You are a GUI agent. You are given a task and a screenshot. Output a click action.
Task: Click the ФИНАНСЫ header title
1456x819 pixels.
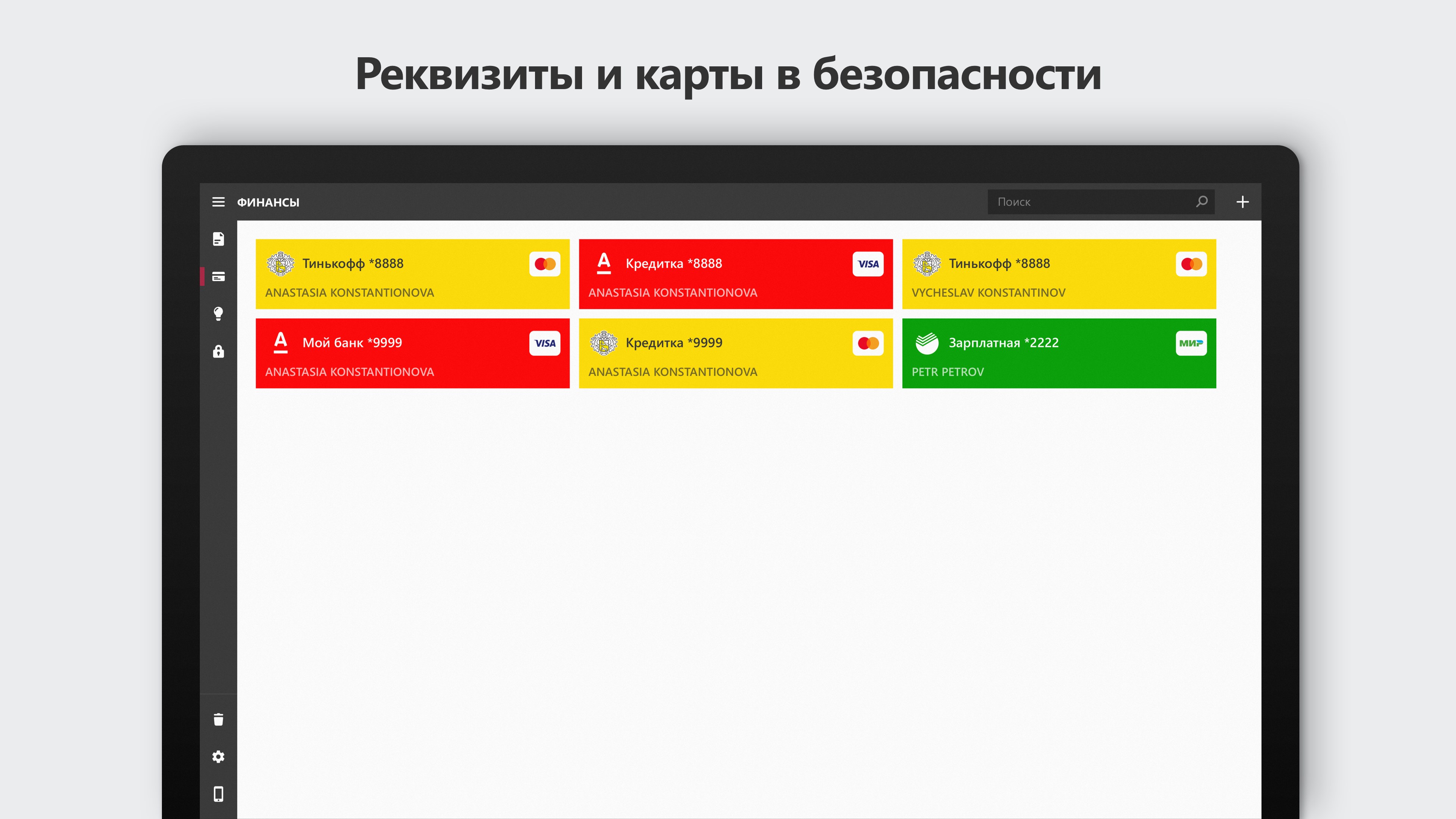[268, 202]
